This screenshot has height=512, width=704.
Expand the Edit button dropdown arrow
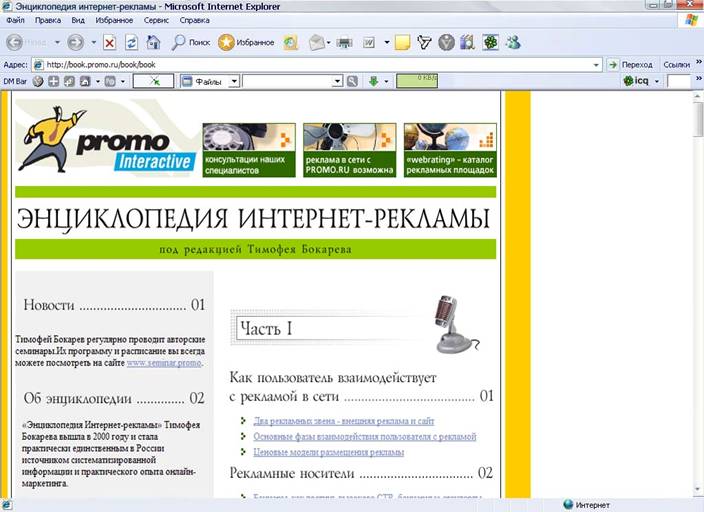(387, 43)
